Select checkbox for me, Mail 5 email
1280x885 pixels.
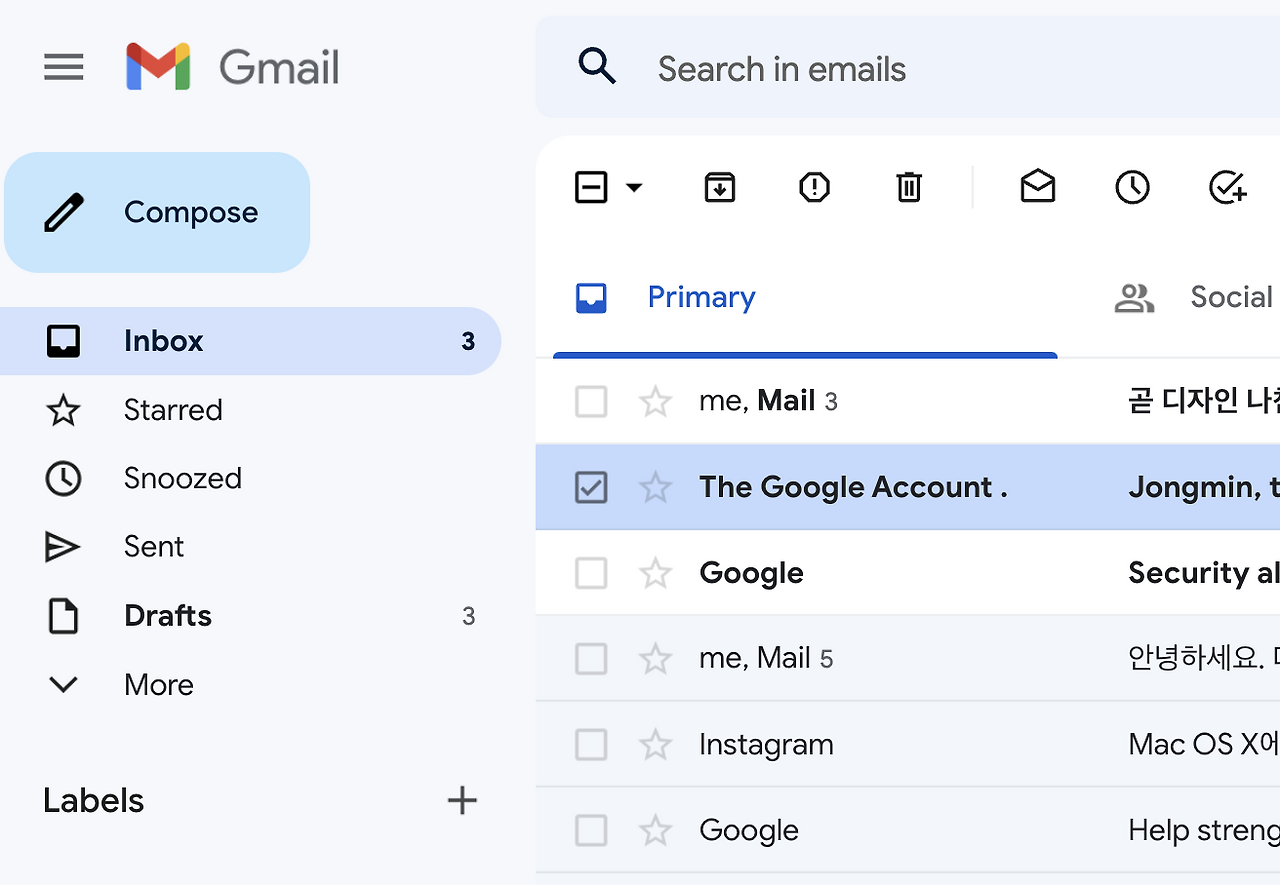pyautogui.click(x=591, y=659)
